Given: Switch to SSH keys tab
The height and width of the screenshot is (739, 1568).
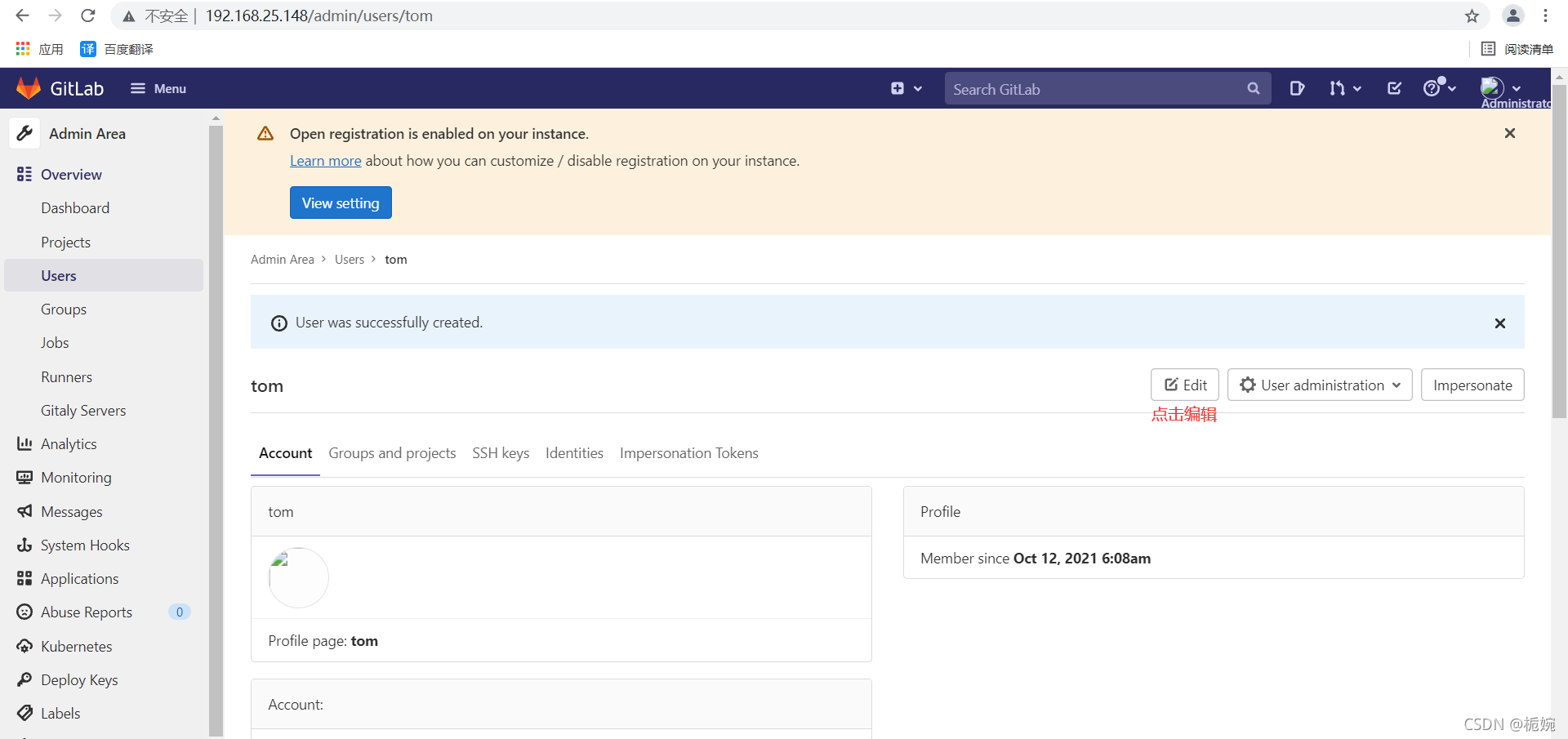Looking at the screenshot, I should 501,453.
